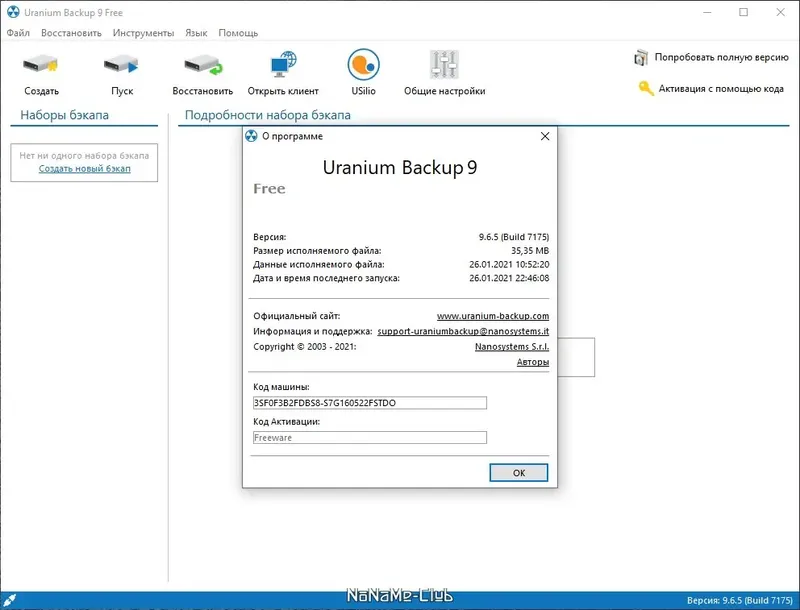Click Активация с помощью кода text
The width and height of the screenshot is (800, 610).
pyautogui.click(x=721, y=89)
